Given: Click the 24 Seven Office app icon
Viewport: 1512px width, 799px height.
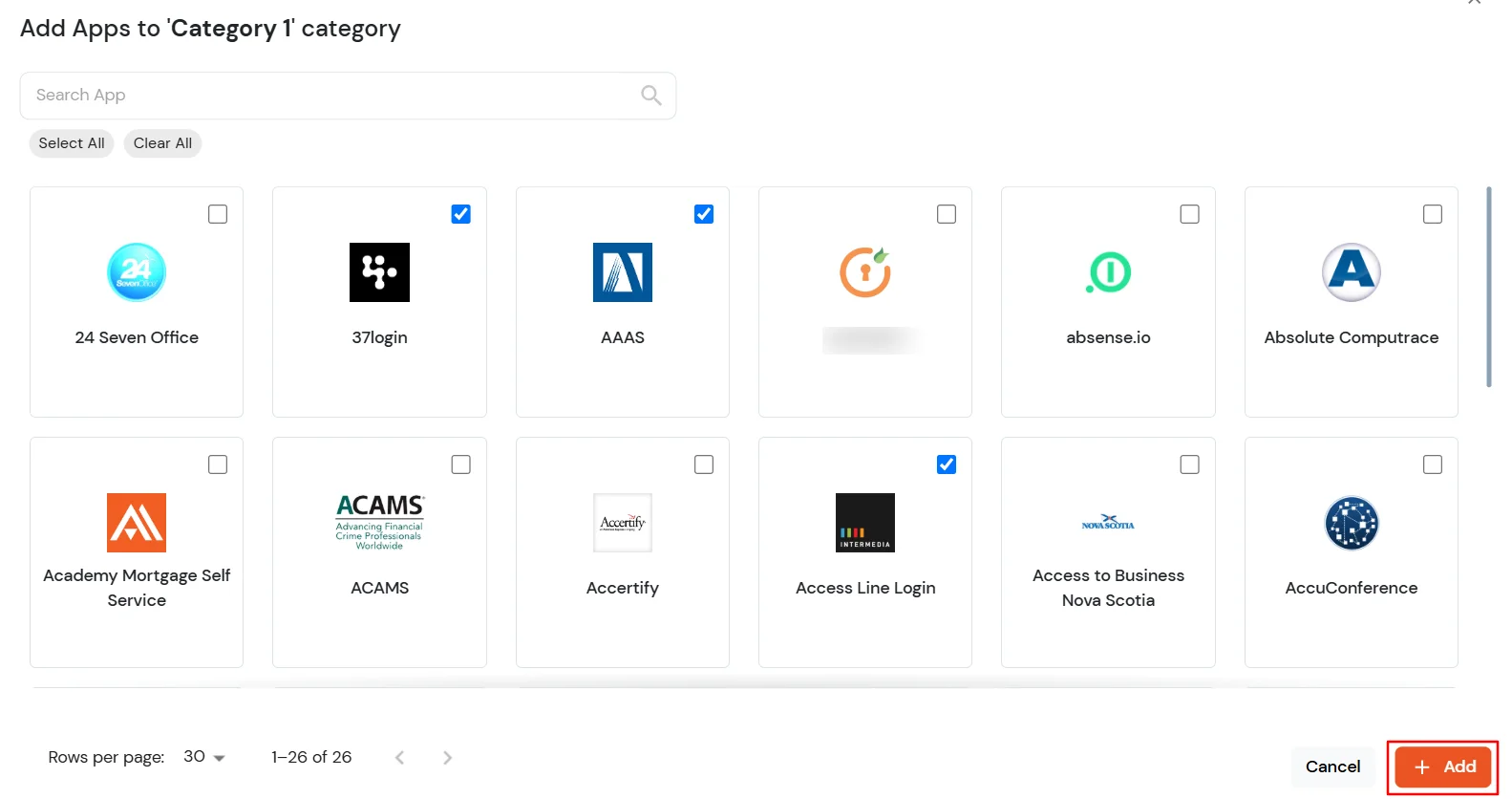Looking at the screenshot, I should [x=137, y=272].
